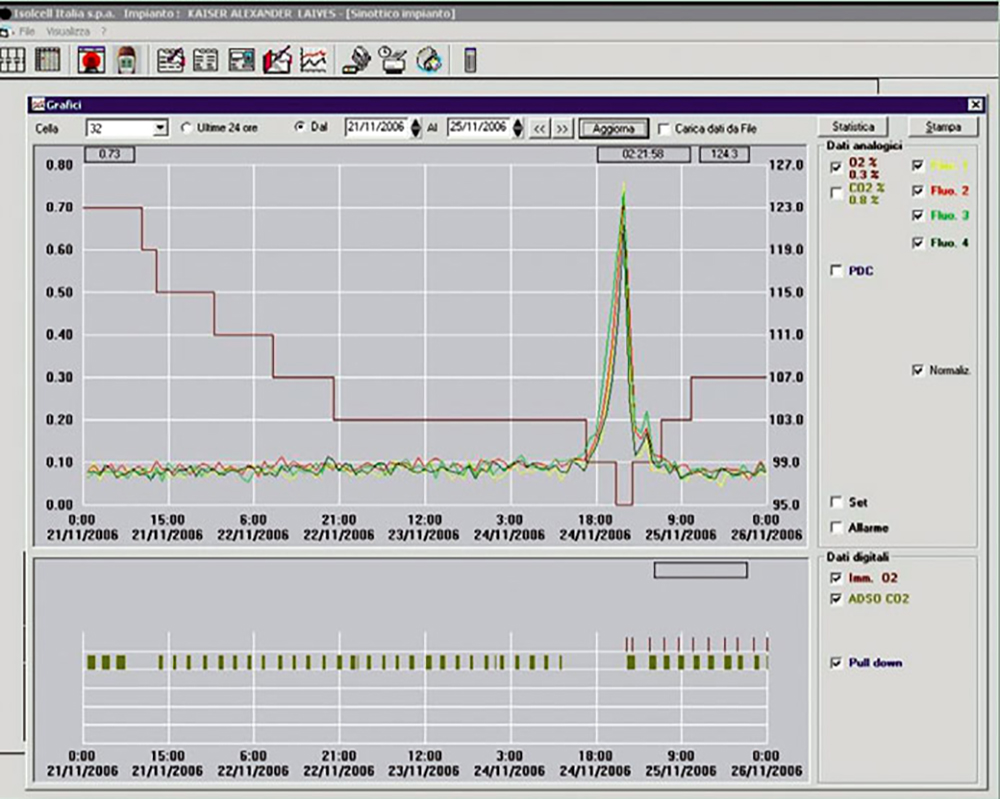Select the Ultime 24 ore radio button

point(186,128)
